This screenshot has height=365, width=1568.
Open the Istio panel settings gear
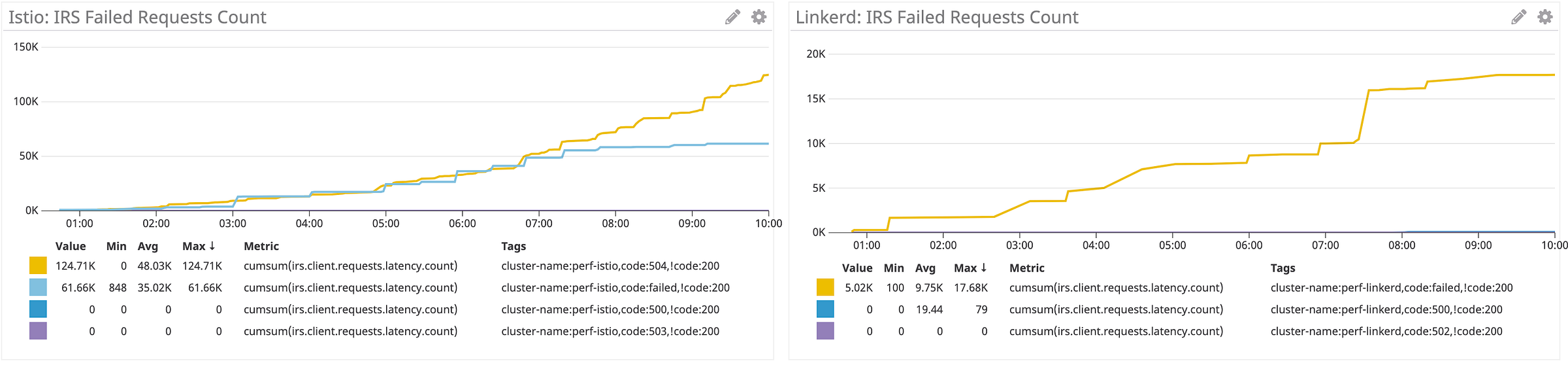click(759, 17)
